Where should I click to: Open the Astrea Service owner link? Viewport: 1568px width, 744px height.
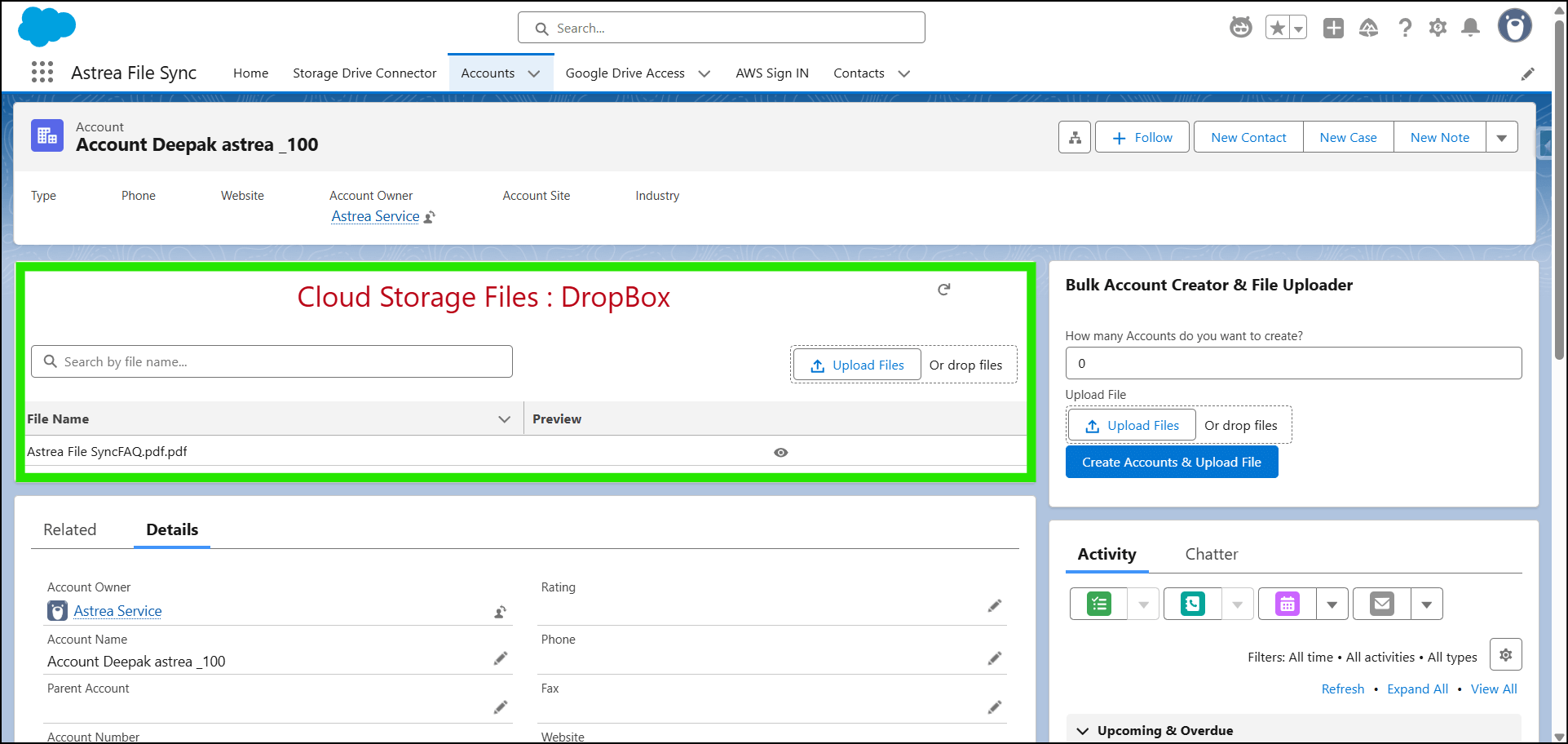(375, 216)
